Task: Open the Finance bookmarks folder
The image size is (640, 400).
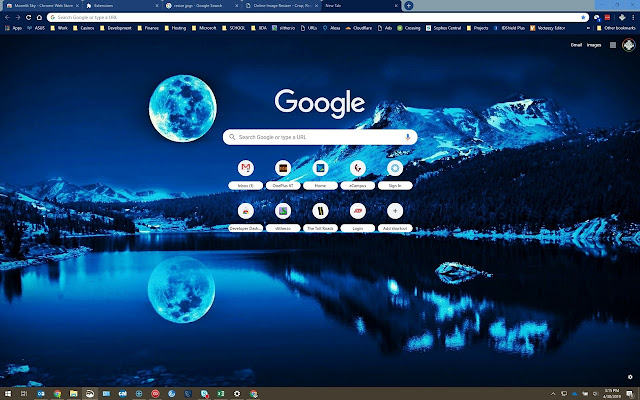Action: point(148,28)
